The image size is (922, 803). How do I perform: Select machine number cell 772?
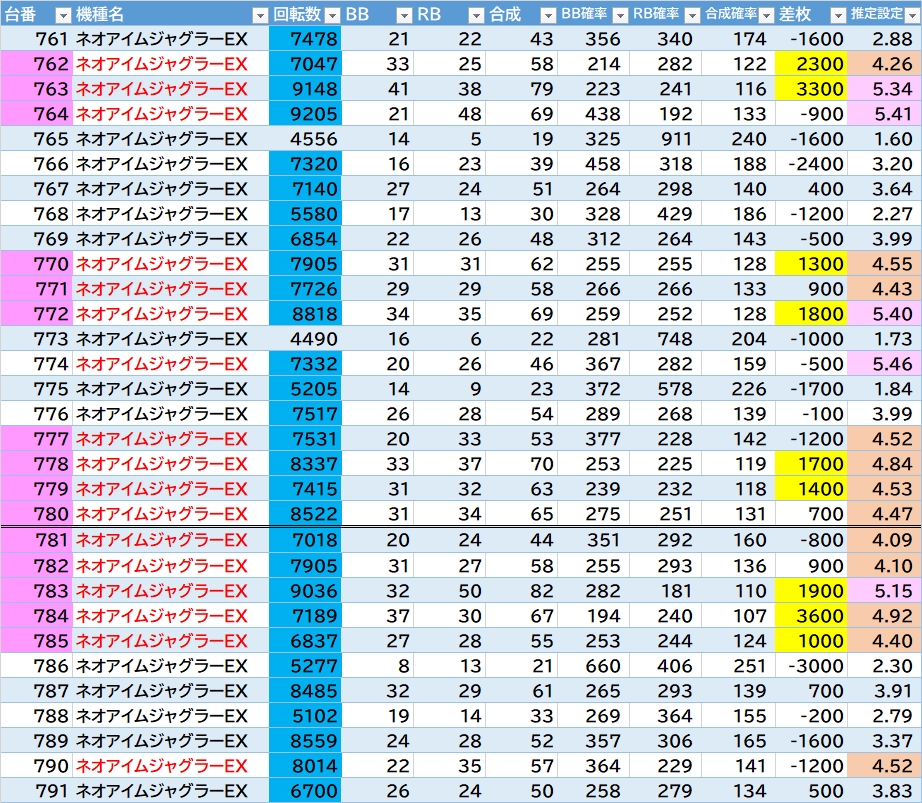click(x=36, y=313)
